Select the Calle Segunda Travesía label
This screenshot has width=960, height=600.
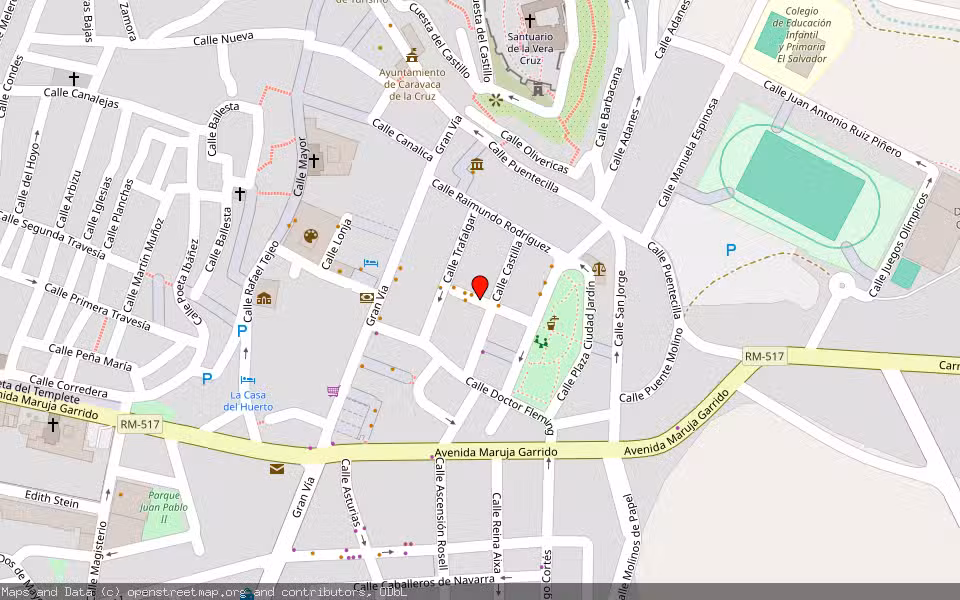coord(53,236)
